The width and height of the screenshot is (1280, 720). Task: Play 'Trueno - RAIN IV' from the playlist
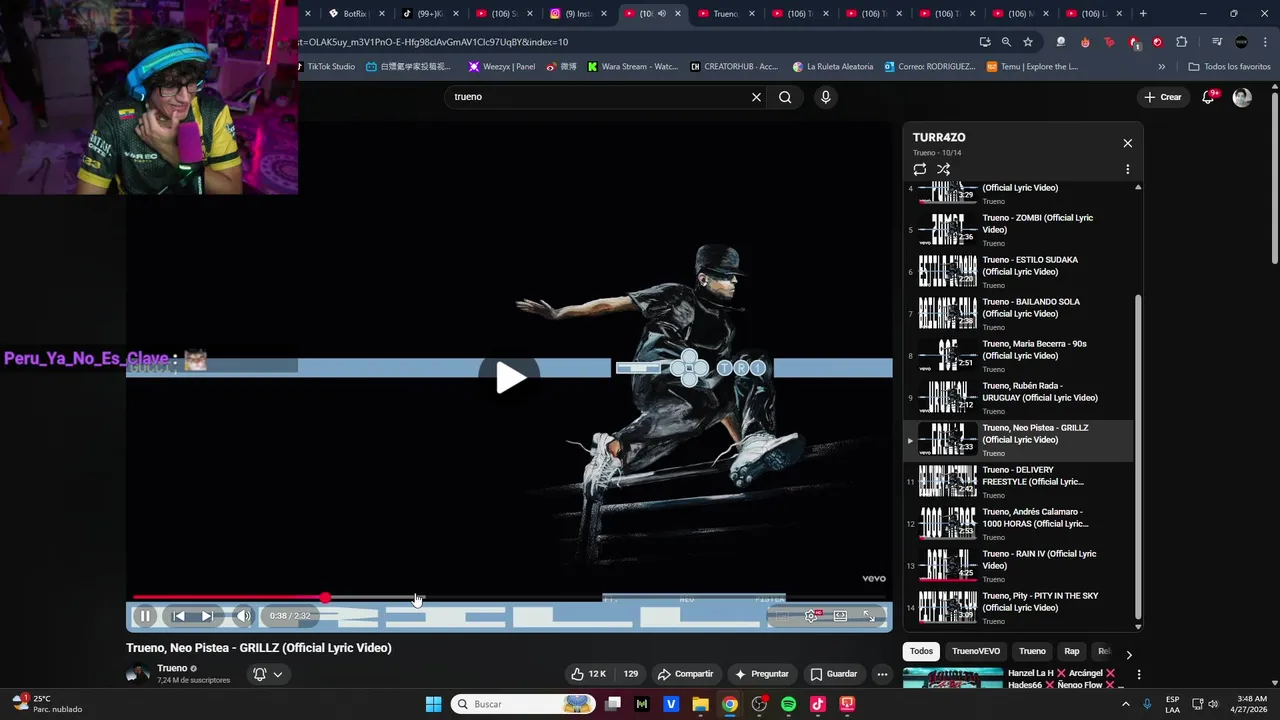pyautogui.click(x=1018, y=566)
